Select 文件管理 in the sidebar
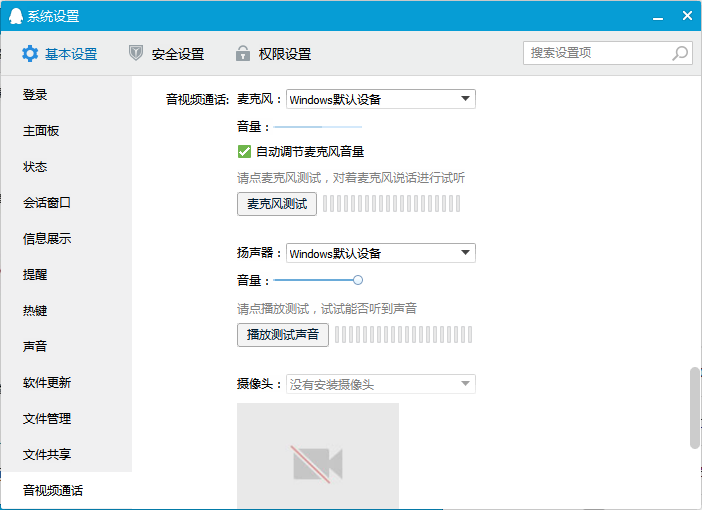 tap(47, 419)
